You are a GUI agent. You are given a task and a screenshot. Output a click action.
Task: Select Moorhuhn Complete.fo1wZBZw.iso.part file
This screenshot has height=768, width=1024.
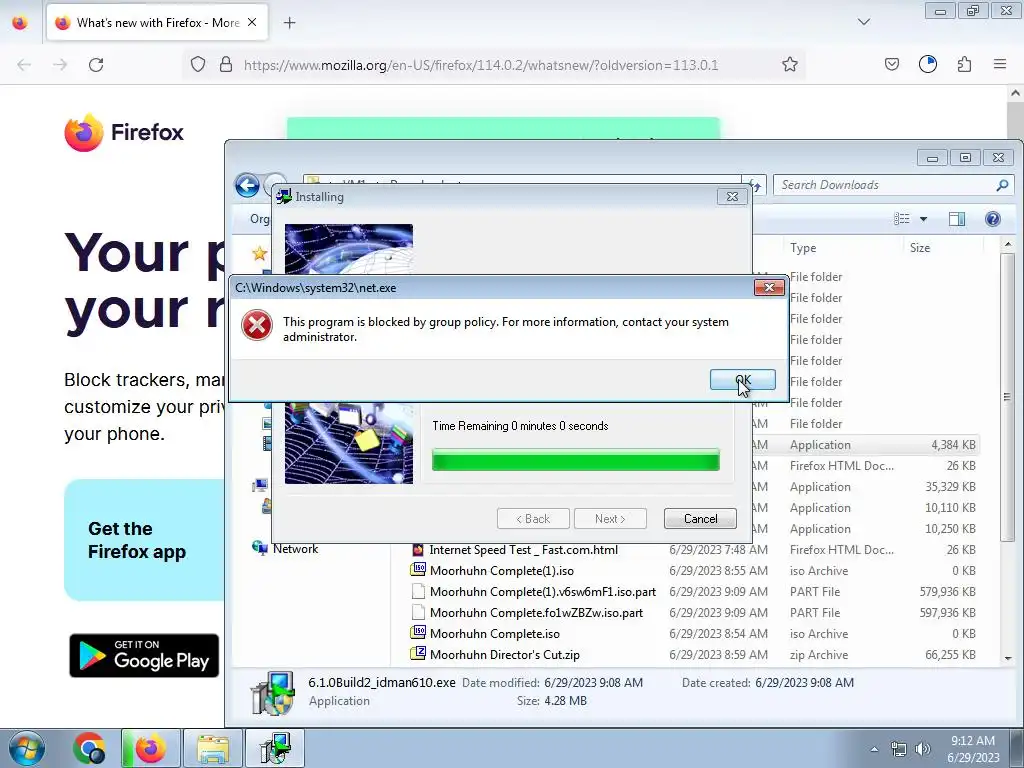coord(536,613)
